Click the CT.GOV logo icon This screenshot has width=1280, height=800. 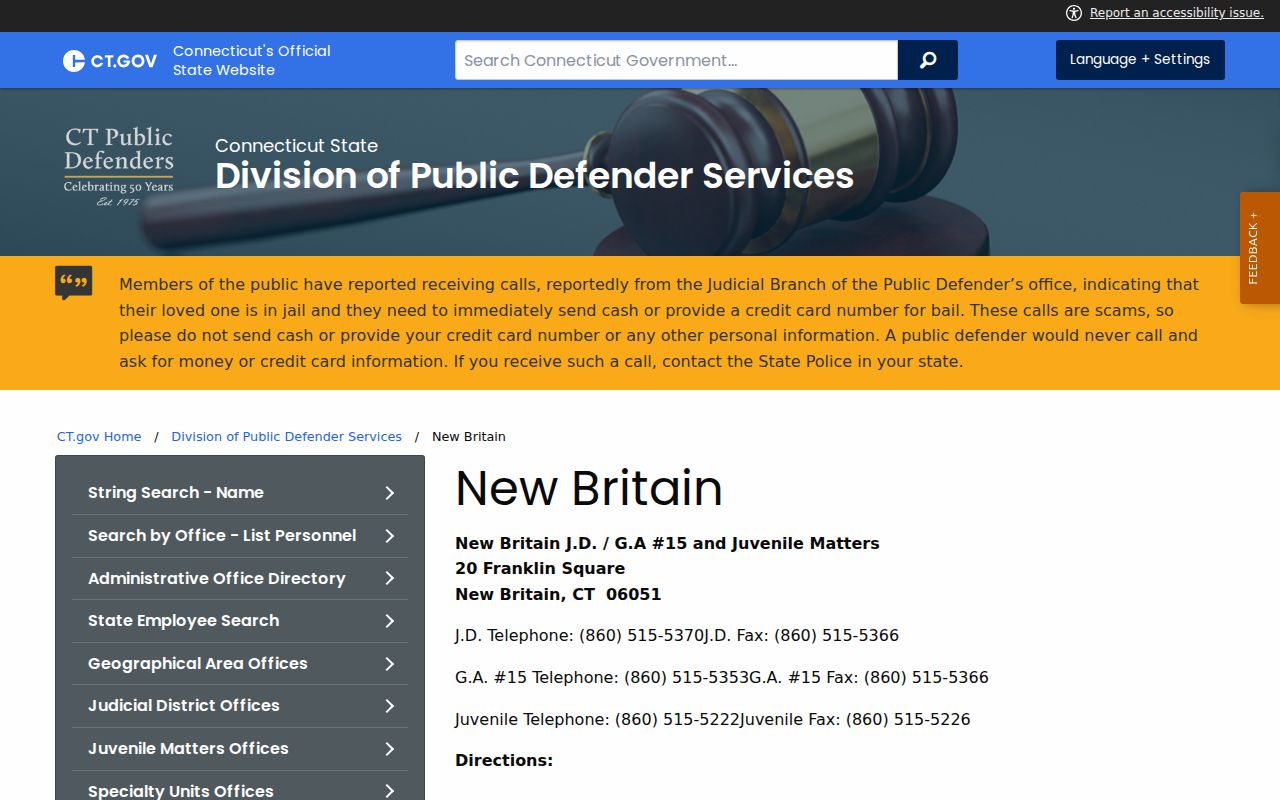pos(110,61)
